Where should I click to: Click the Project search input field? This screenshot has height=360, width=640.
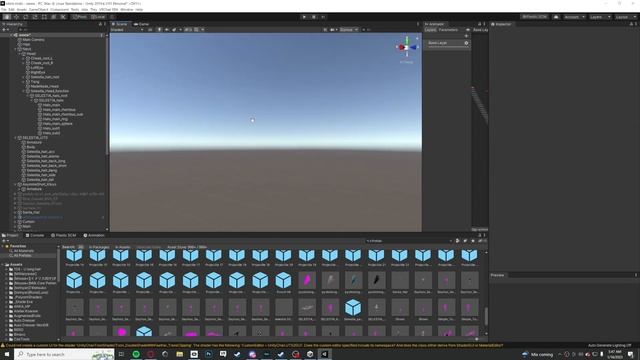[409, 241]
